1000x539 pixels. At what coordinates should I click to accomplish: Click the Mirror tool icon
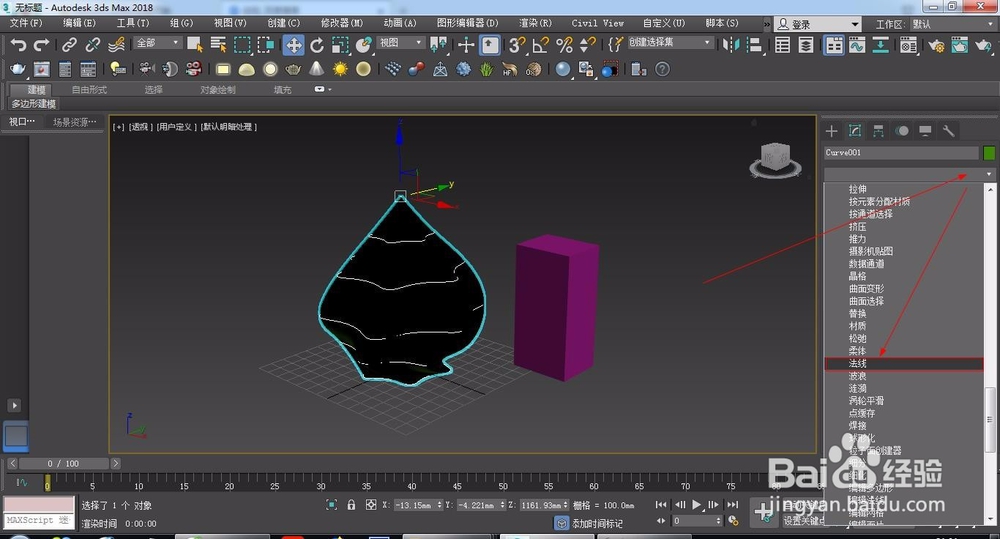tap(730, 45)
